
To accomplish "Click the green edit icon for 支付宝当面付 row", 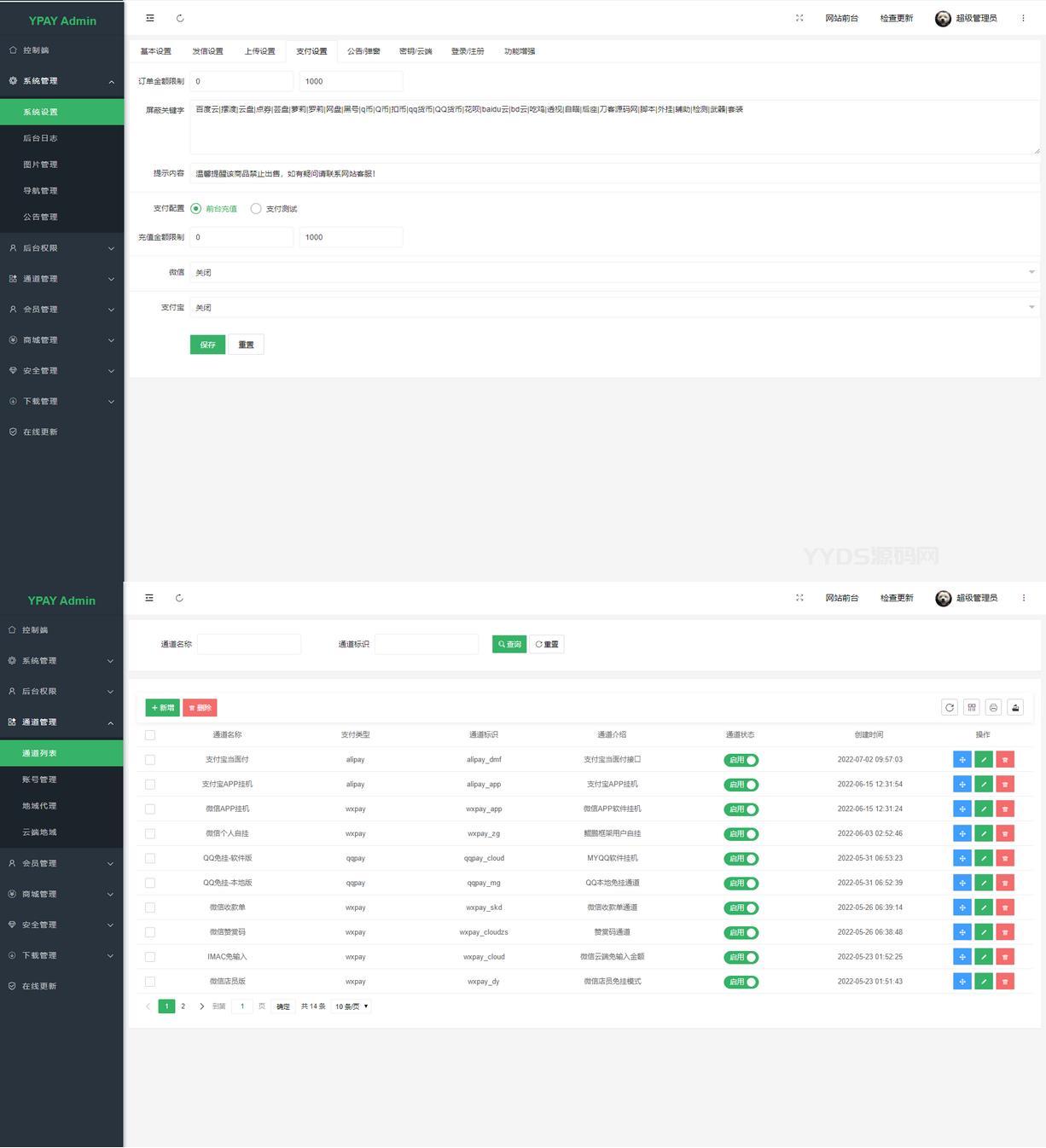I will [x=984, y=760].
